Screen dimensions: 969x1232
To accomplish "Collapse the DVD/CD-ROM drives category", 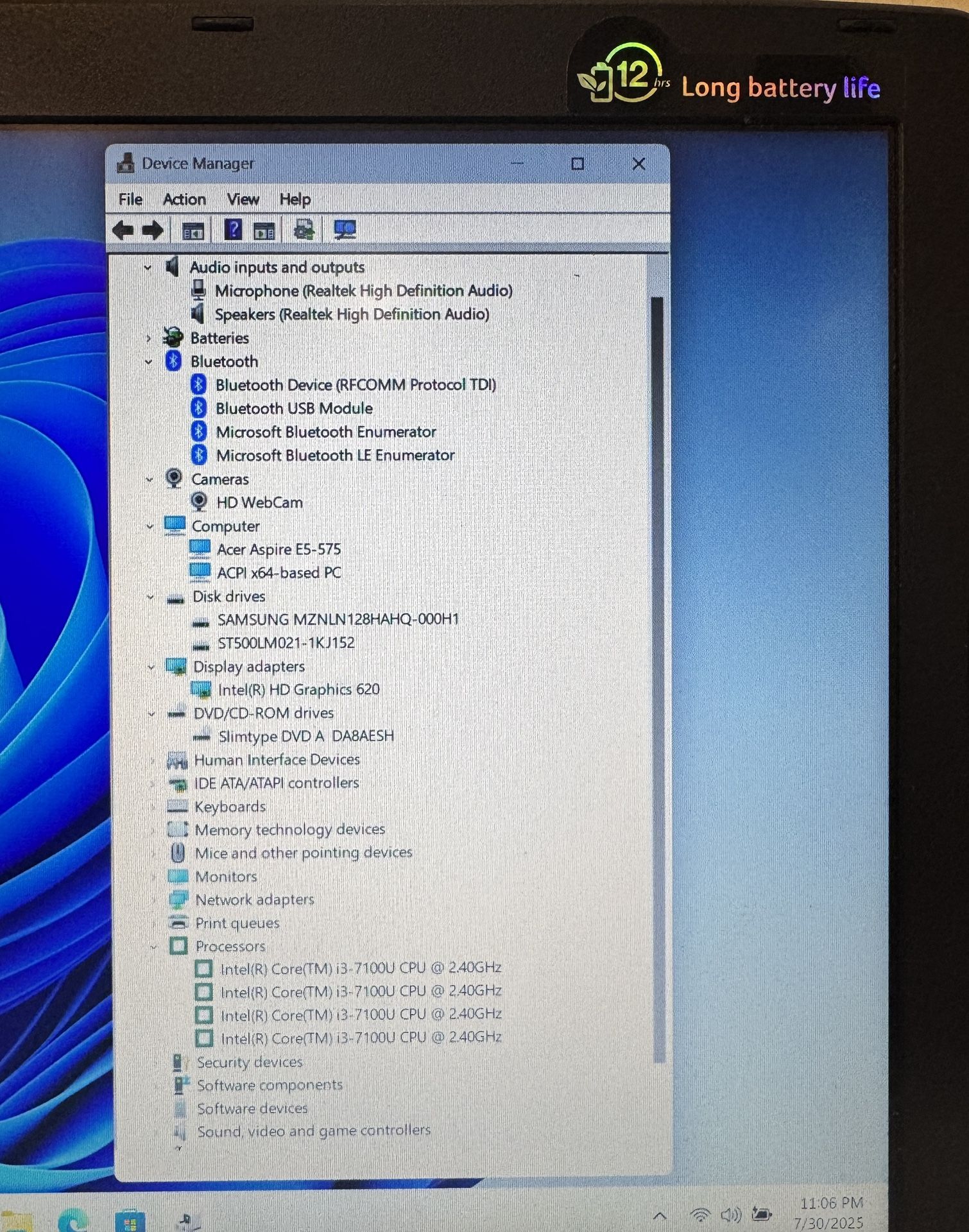I will click(x=151, y=714).
